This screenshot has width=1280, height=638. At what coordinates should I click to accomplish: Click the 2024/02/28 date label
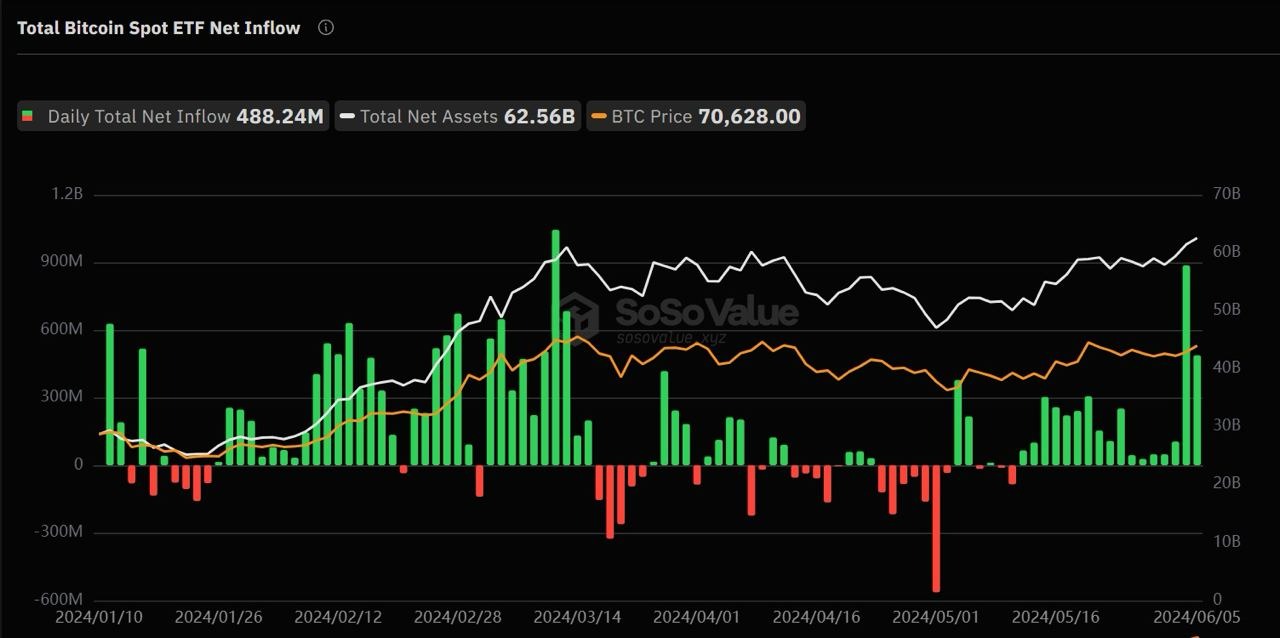[x=458, y=617]
